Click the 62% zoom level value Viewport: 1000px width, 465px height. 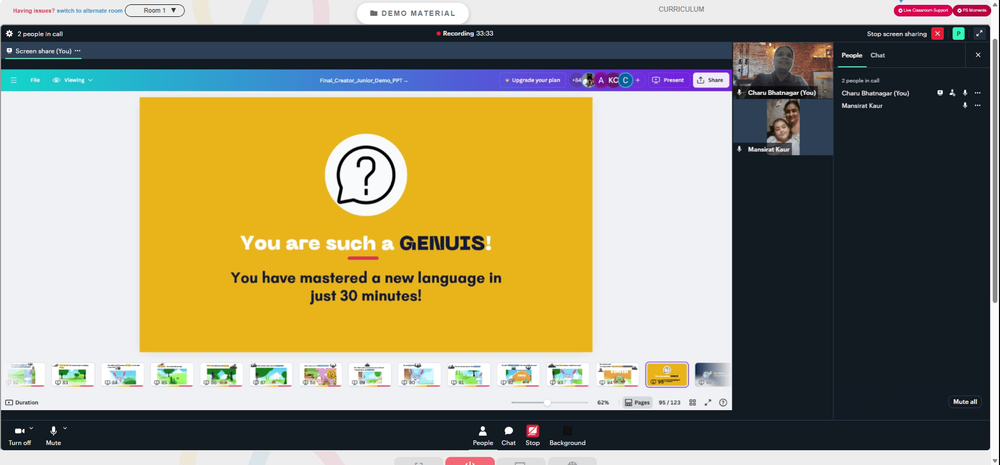tap(603, 402)
